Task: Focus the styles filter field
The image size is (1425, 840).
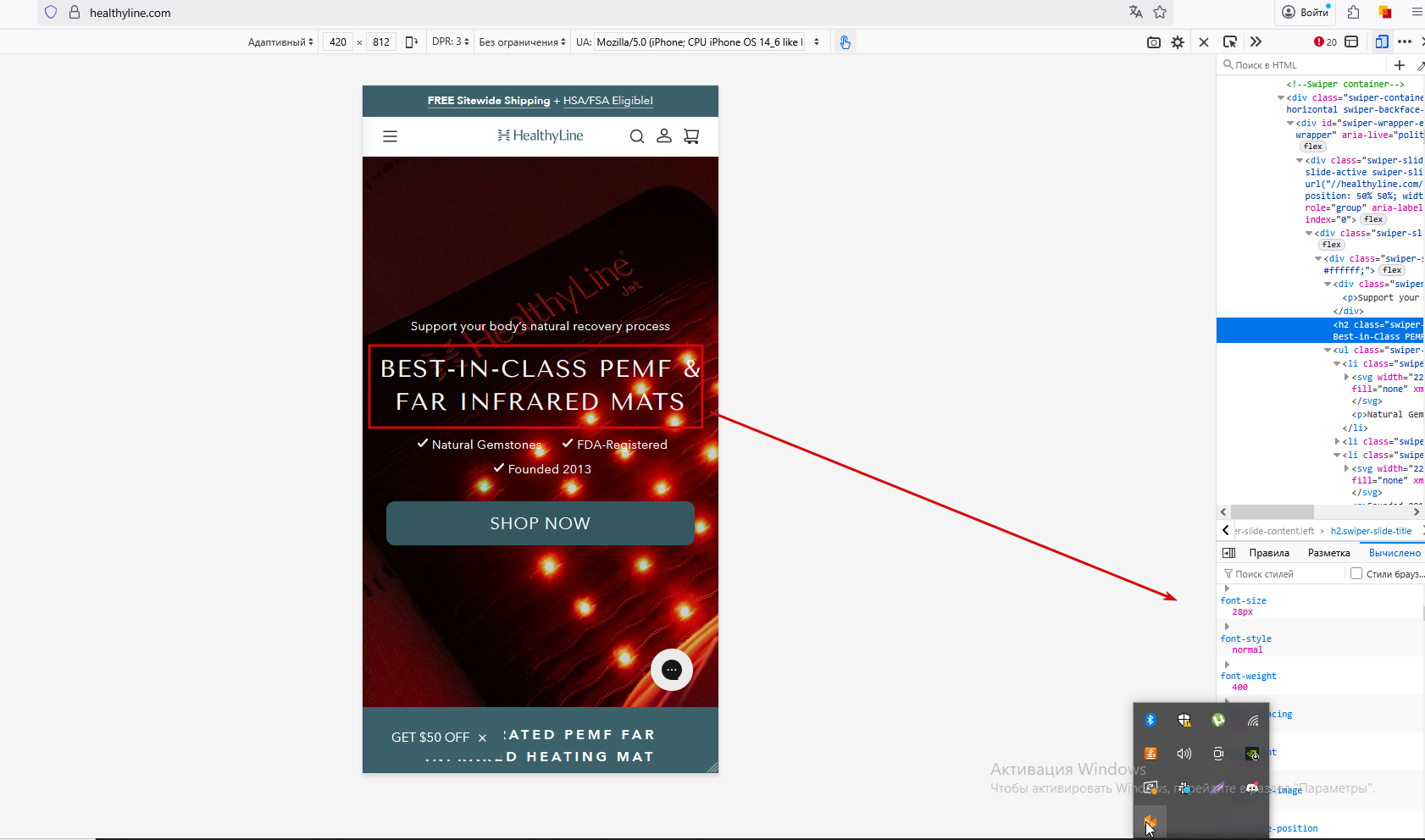Action: click(x=1283, y=574)
